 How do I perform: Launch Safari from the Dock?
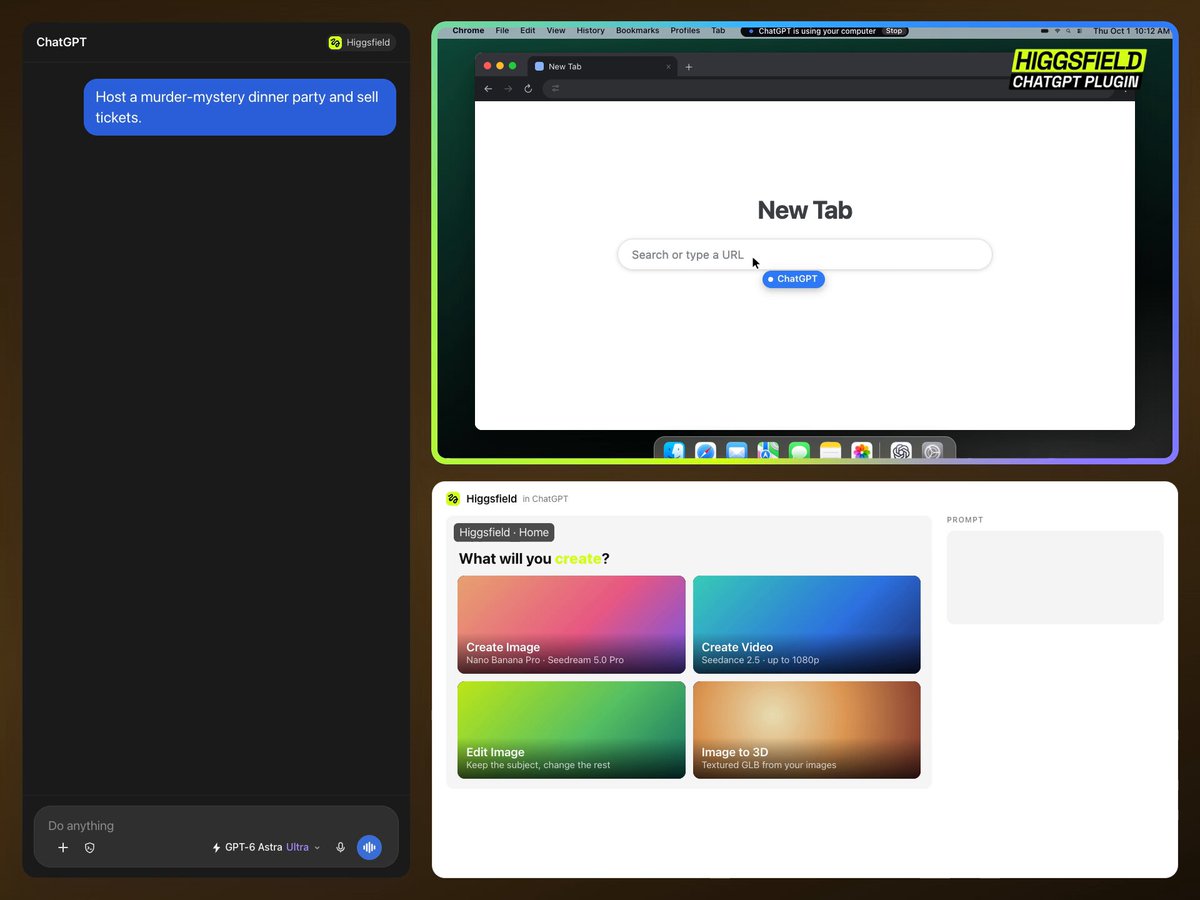[x=706, y=452]
